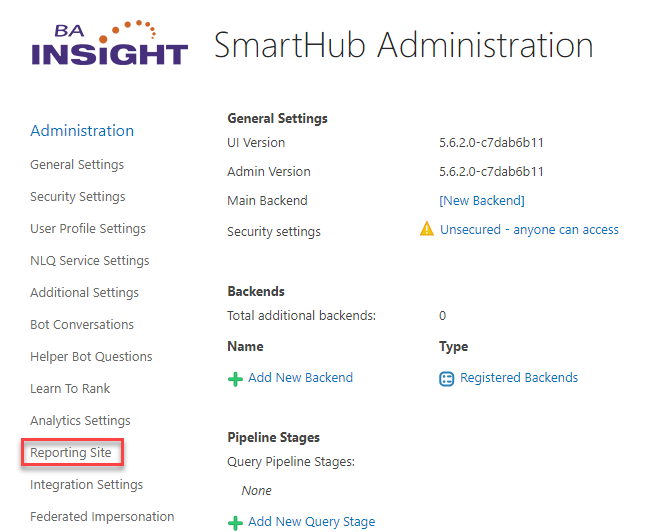
Task: Select Helper Bot Questions
Action: pos(91,357)
